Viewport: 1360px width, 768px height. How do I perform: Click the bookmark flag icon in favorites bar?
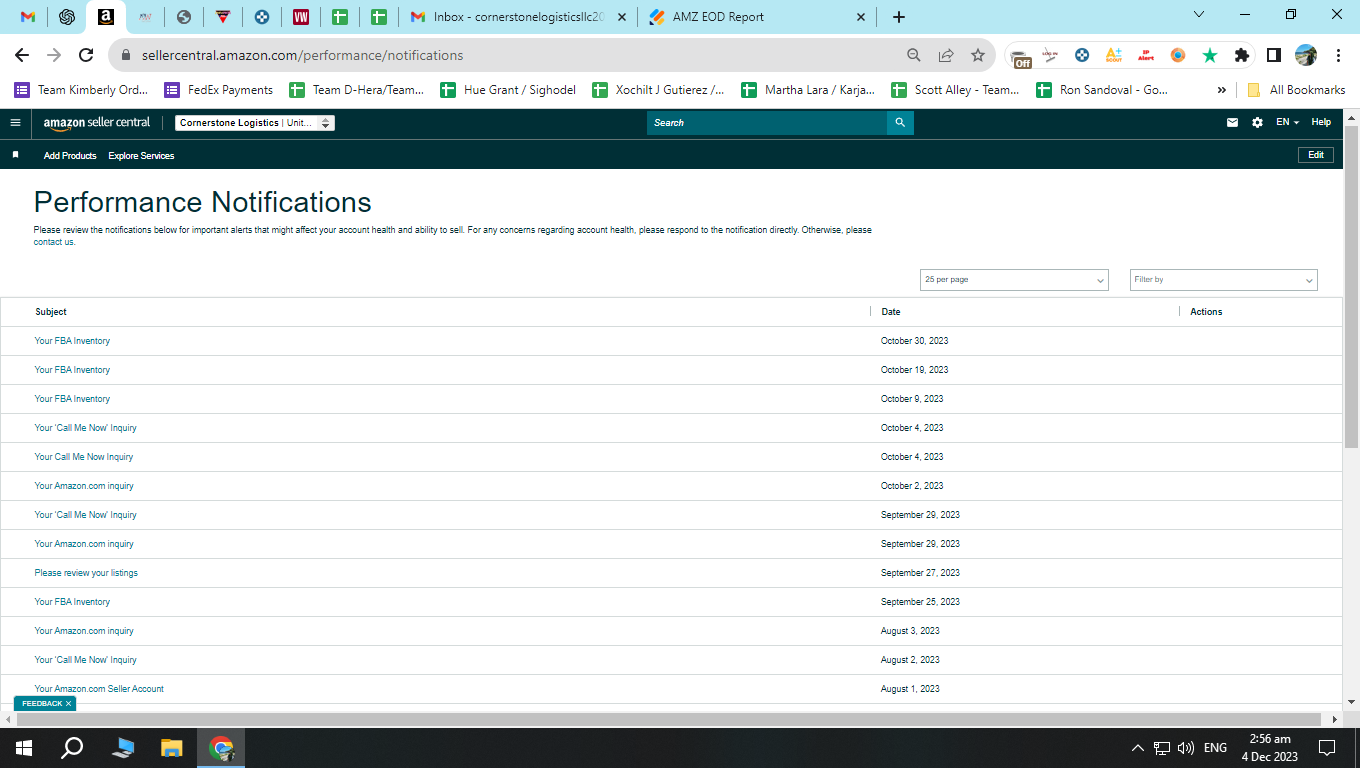(x=15, y=155)
